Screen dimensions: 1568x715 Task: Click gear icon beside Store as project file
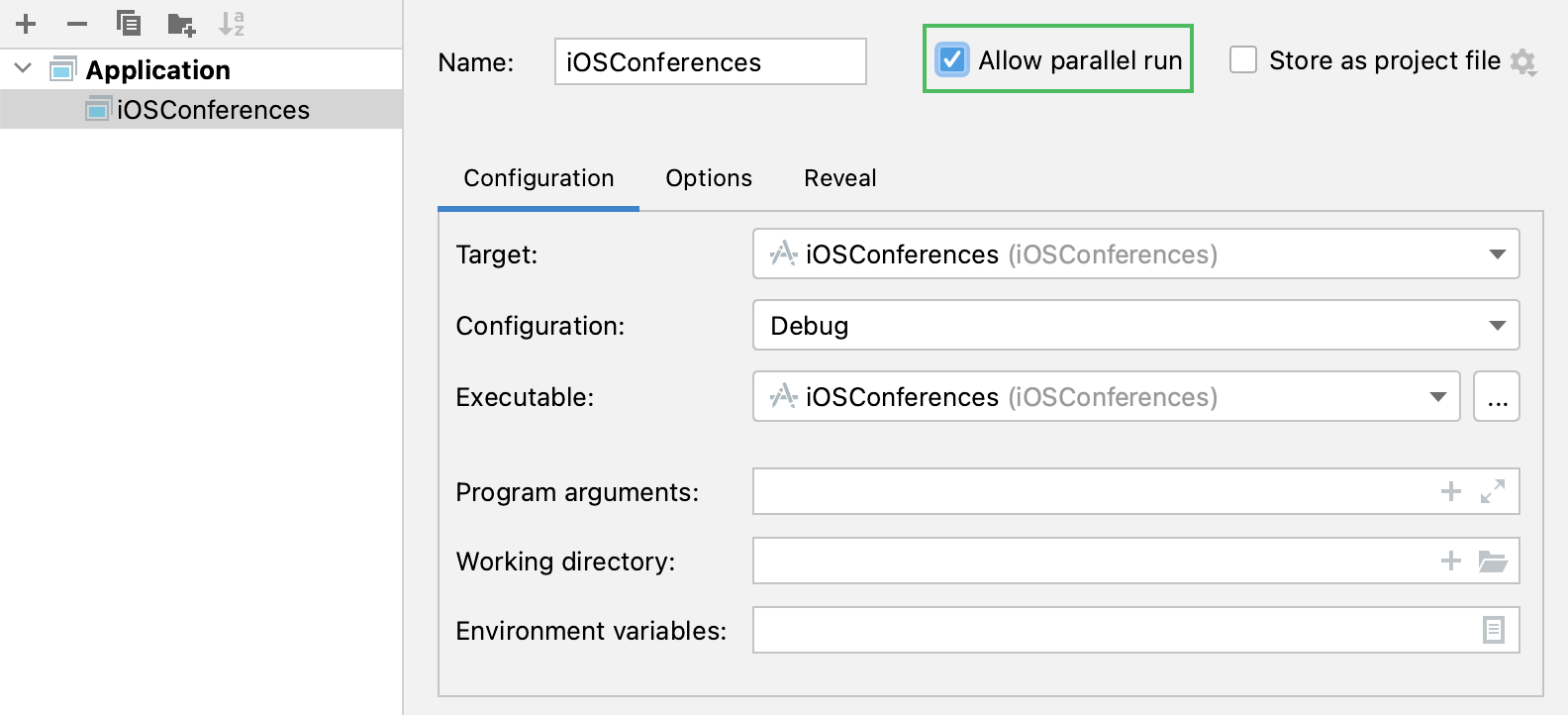[1523, 62]
